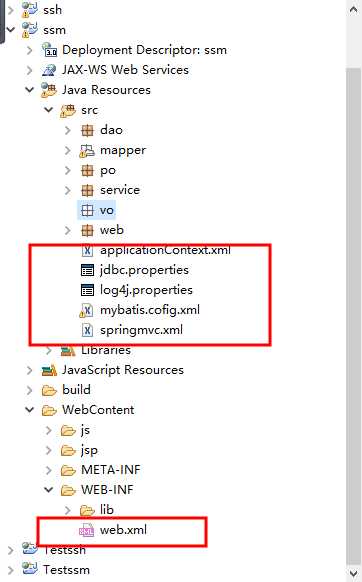This screenshot has width=362, height=582.
Task: Expand the lib folder
Action: click(x=68, y=510)
